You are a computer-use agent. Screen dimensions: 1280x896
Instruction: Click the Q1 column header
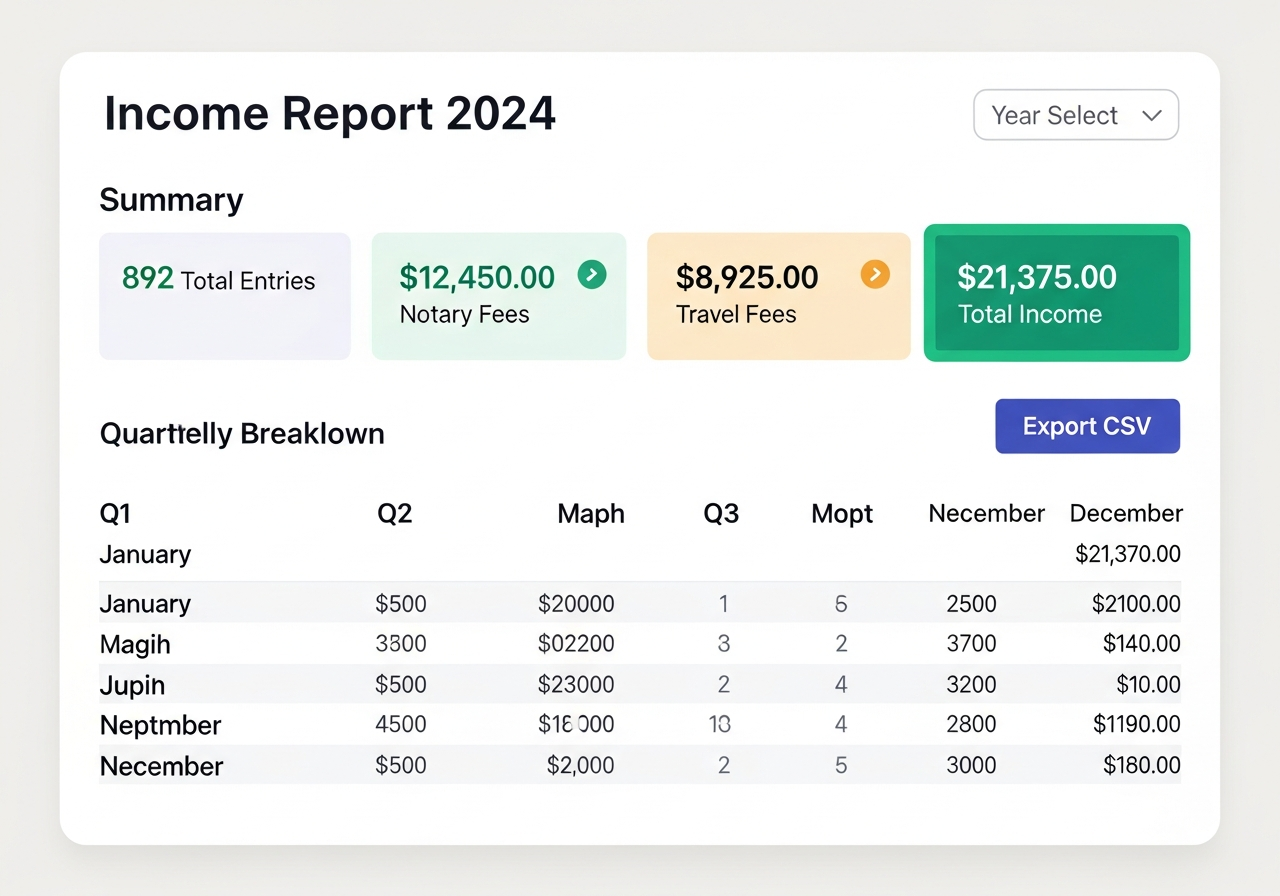116,514
